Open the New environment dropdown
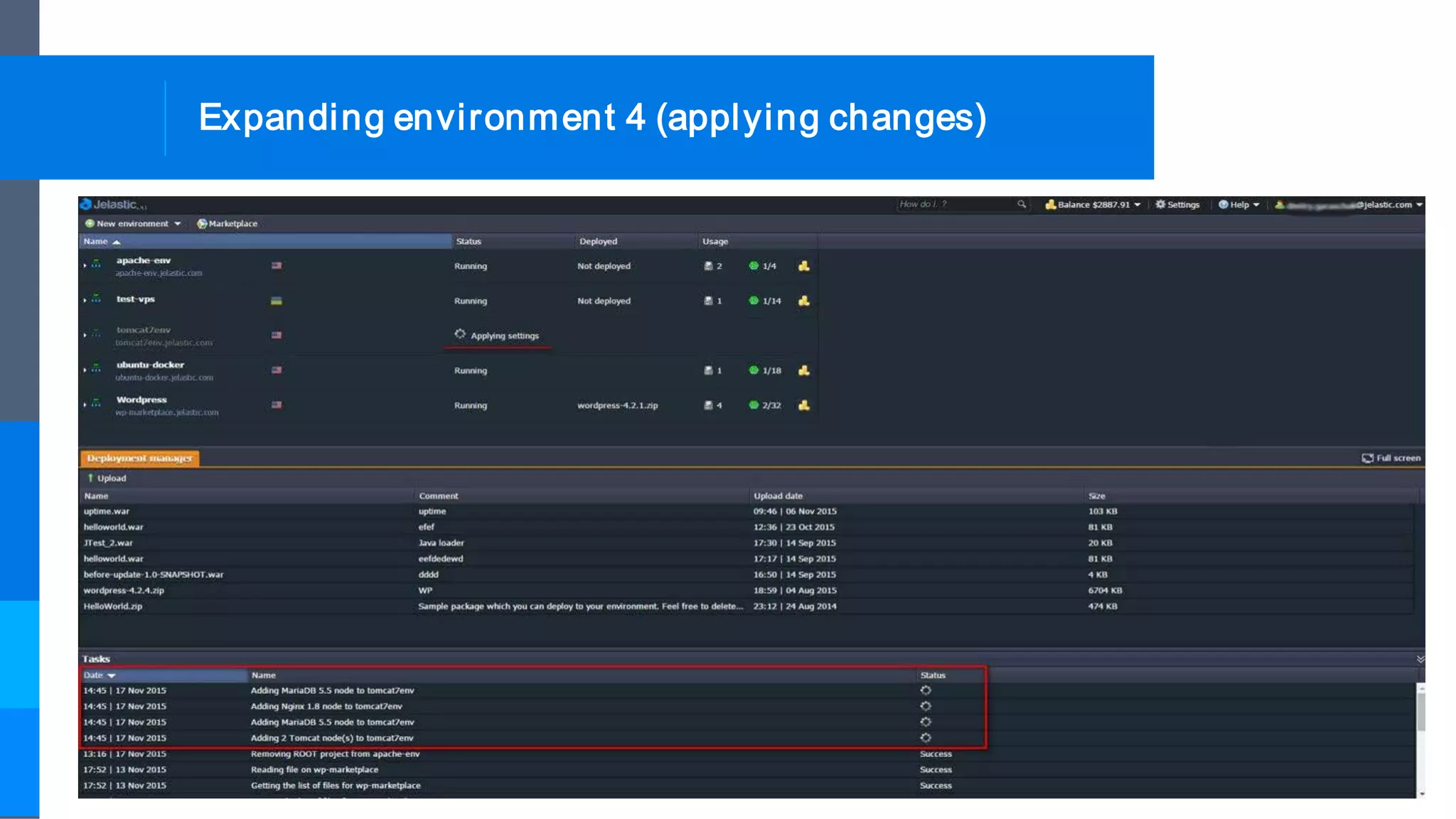The height and width of the screenshot is (819, 1456). tap(177, 223)
